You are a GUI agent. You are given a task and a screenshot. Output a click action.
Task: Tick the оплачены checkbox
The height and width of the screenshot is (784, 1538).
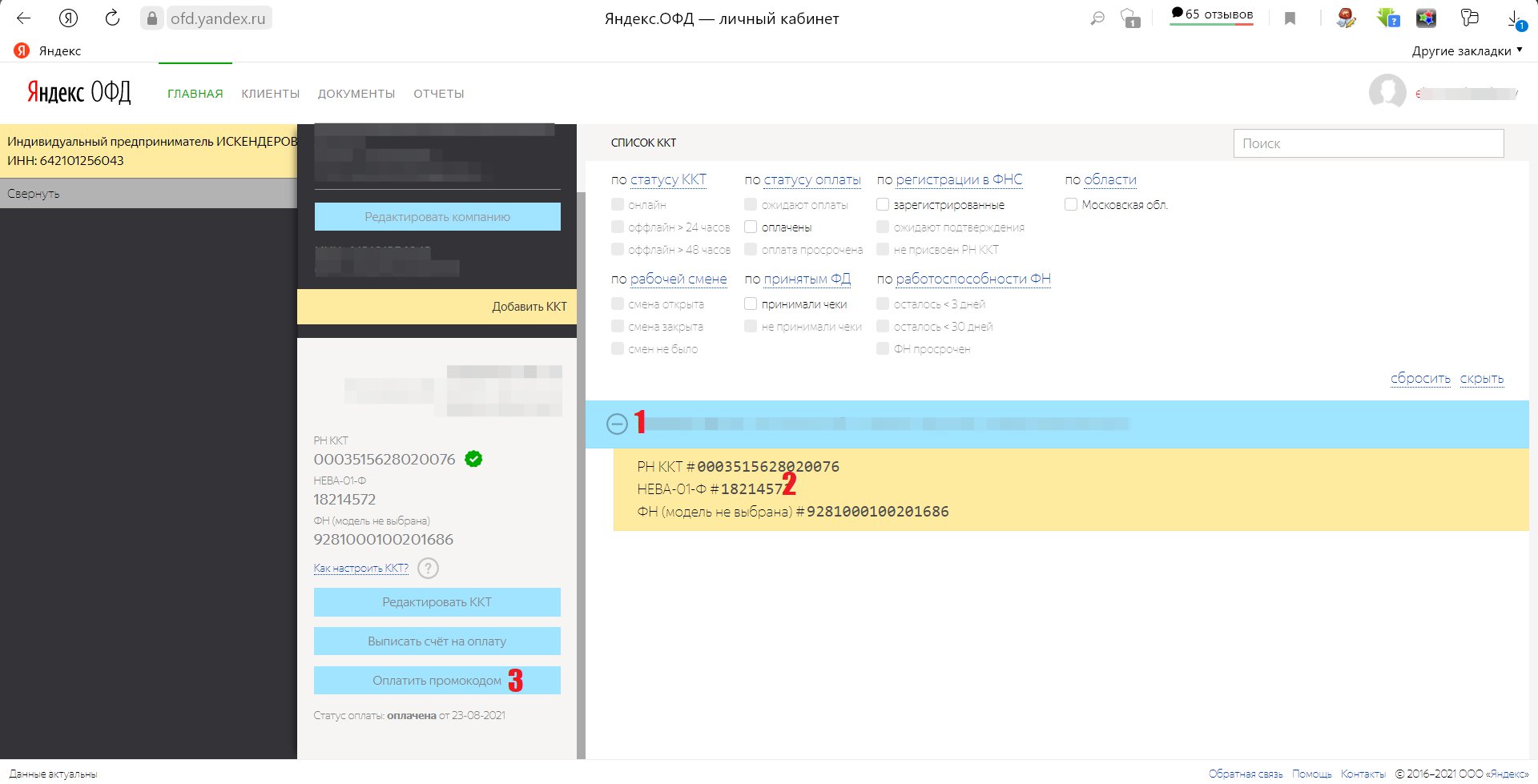(751, 227)
